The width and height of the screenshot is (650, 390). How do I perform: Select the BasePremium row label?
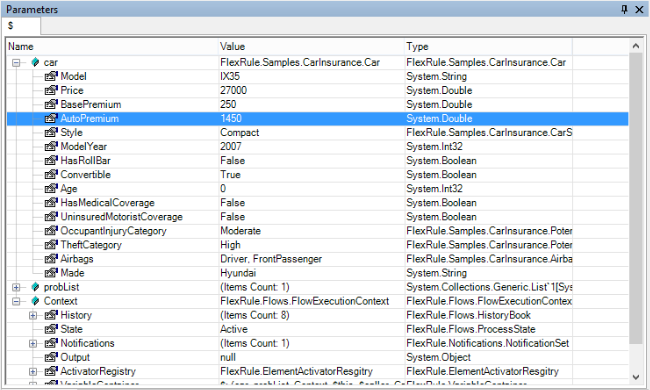click(91, 105)
